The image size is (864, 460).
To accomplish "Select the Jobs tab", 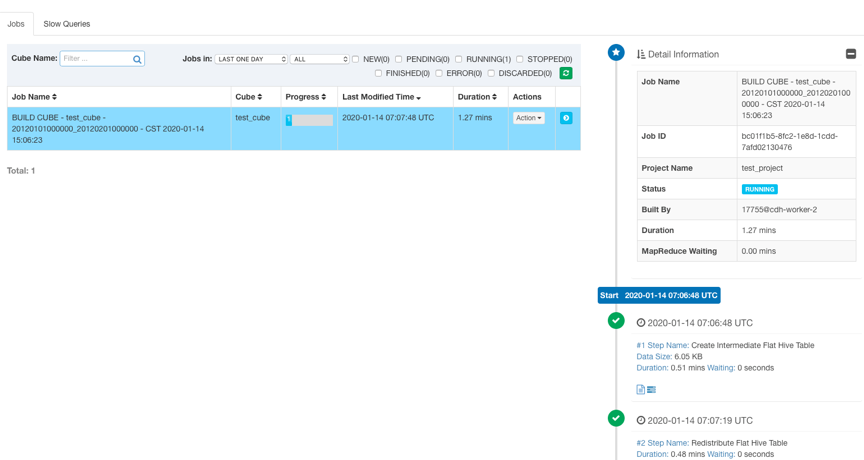I will [16, 23].
